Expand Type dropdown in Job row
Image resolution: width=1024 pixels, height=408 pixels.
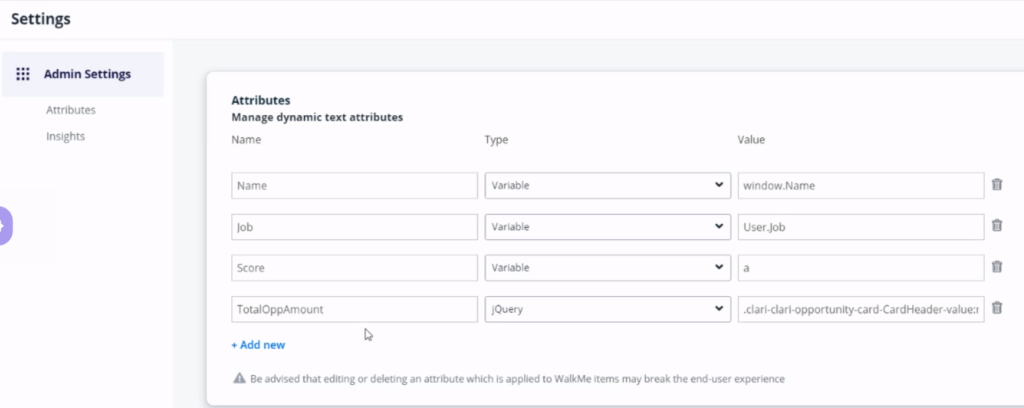coord(606,227)
